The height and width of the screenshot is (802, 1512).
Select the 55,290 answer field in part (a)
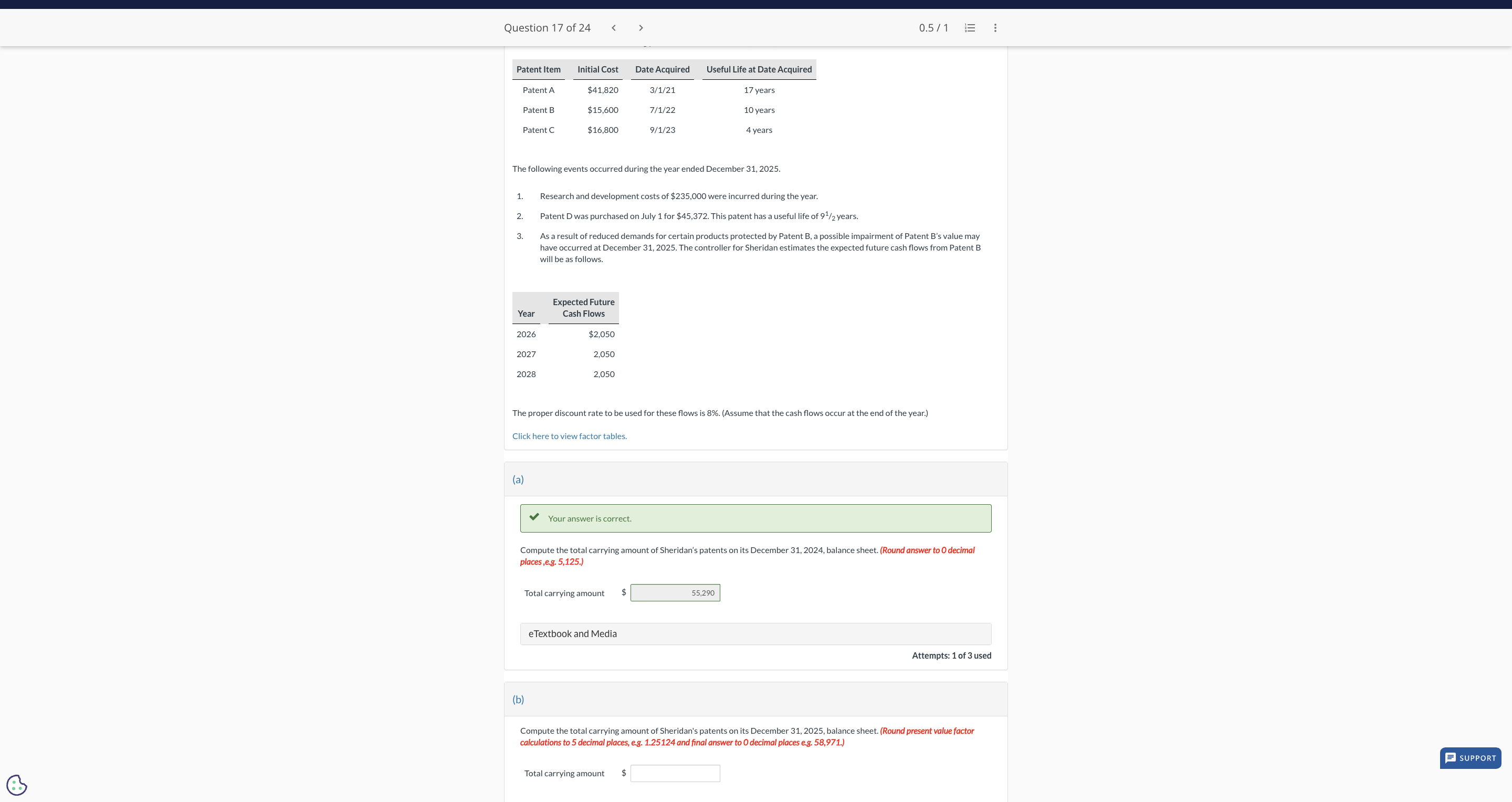pos(675,593)
